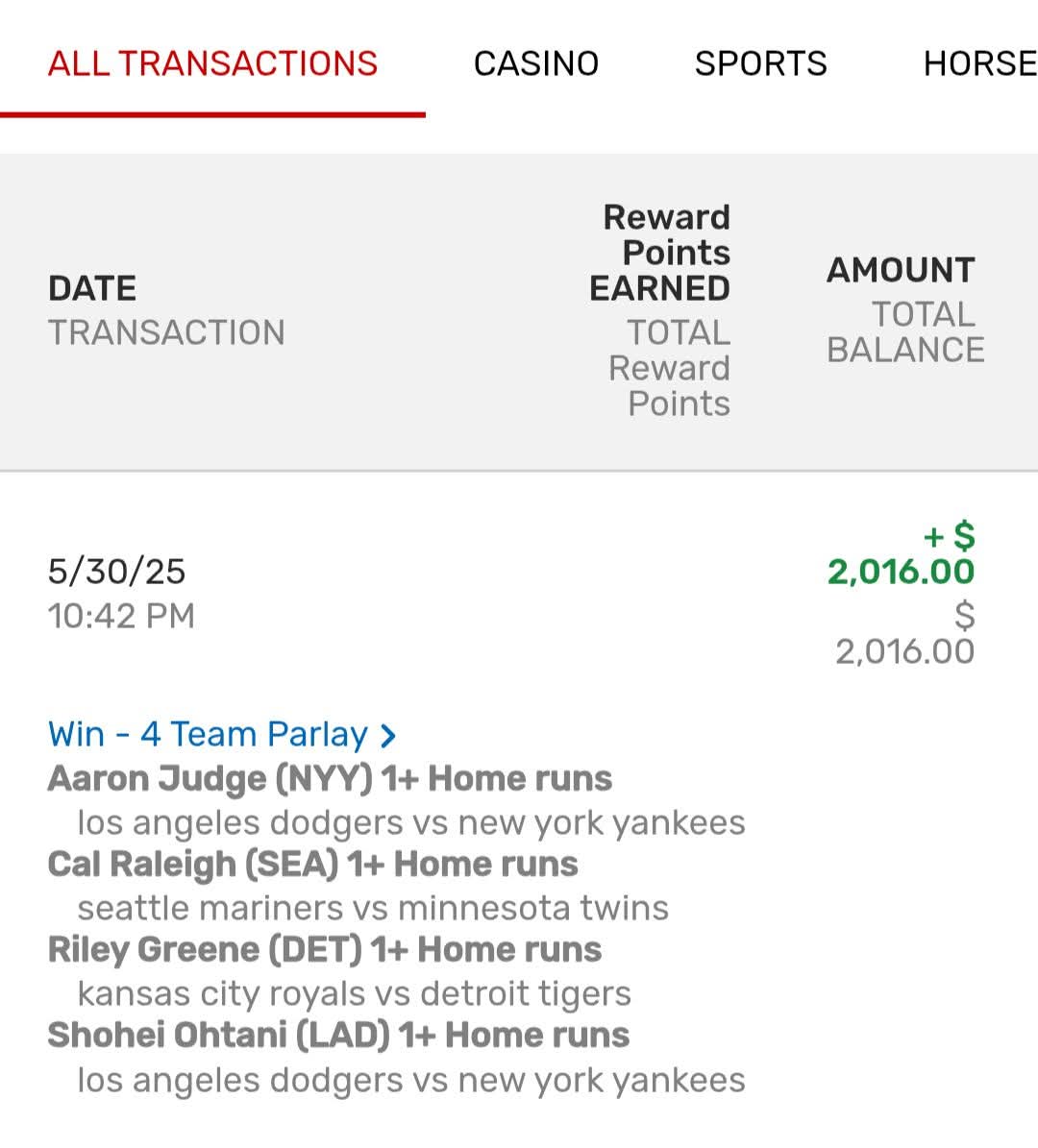This screenshot has height=1148, width=1038.
Task: Click the gray $2,016.00 total balance
Action: [905, 634]
